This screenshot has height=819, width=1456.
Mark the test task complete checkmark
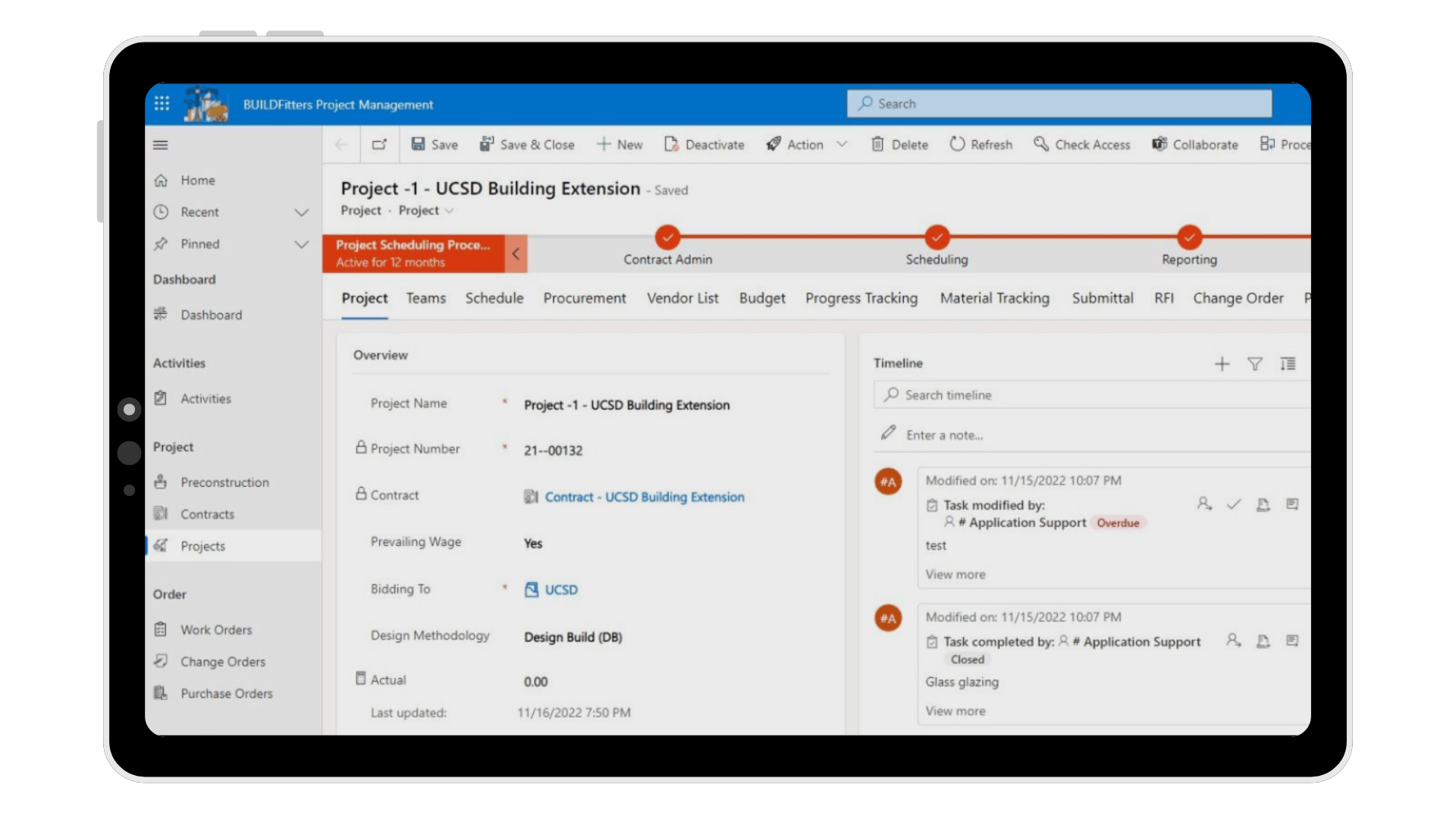point(1234,504)
